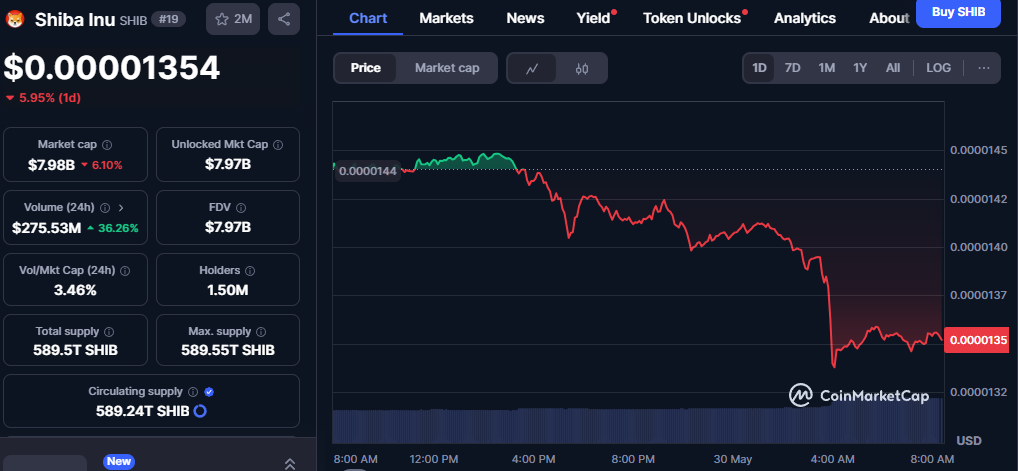Image resolution: width=1018 pixels, height=471 pixels.
Task: Click the 589.5T SHIB total supply value
Action: [75, 350]
